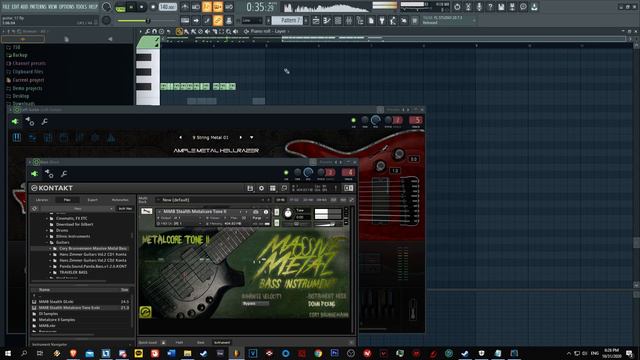Open the HELP menu

(93, 7)
